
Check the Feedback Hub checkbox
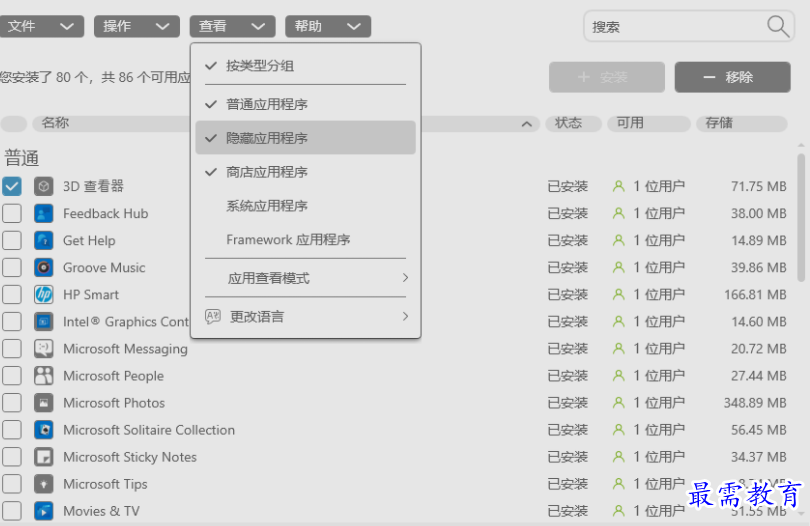[12, 213]
